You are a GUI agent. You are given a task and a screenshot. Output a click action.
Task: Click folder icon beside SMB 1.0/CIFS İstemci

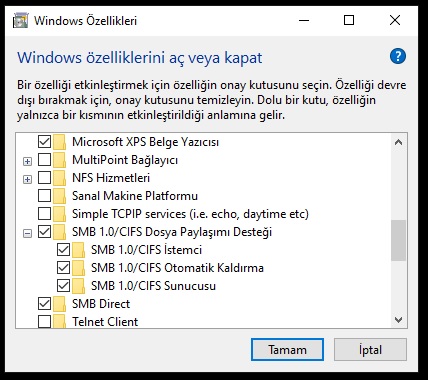[78, 250]
